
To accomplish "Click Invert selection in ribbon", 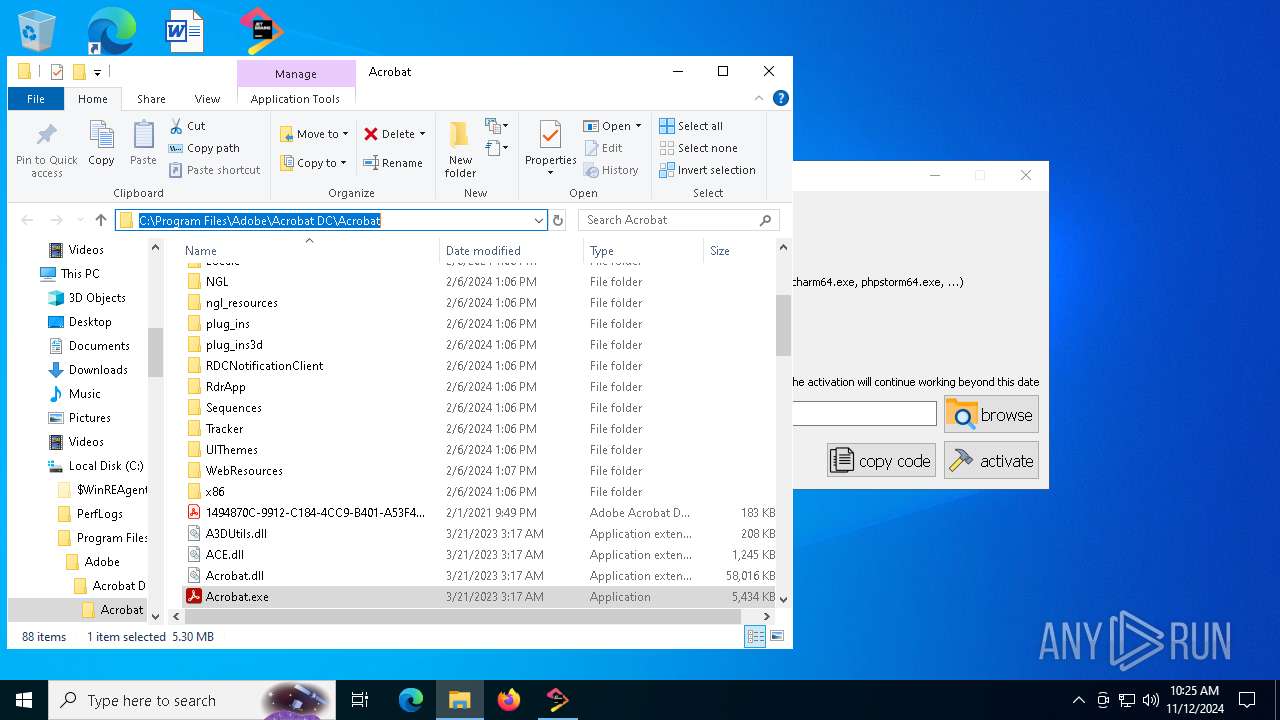I will click(x=707, y=170).
